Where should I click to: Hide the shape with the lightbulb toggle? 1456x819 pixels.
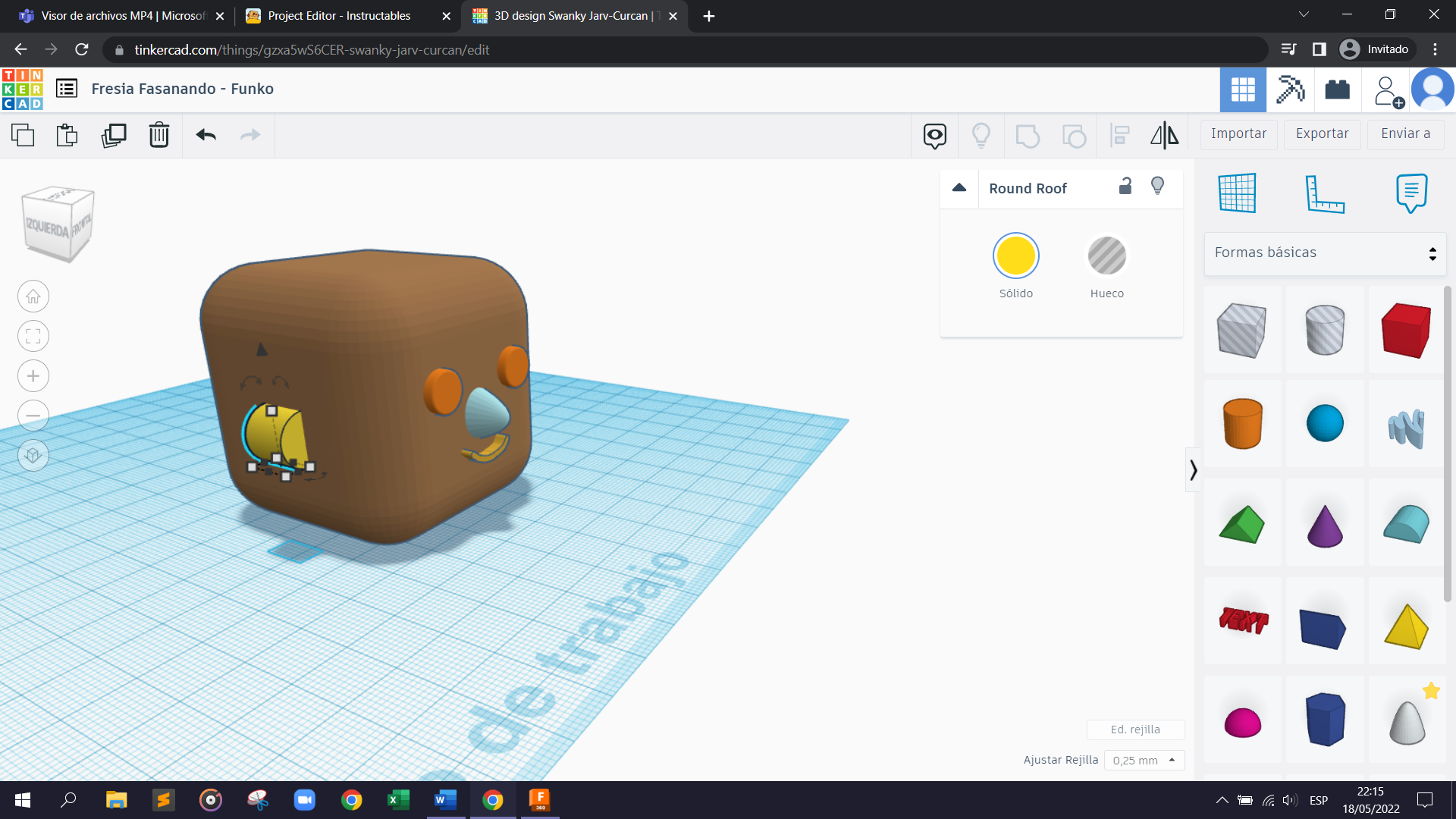coord(1157,187)
